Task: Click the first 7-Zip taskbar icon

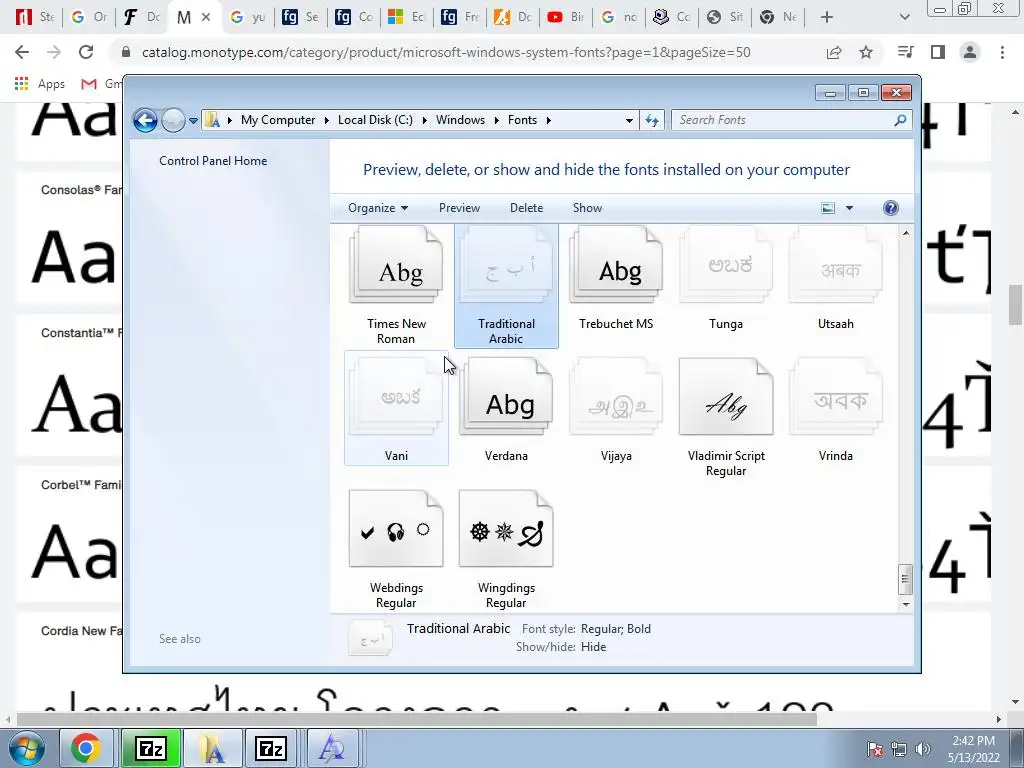Action: pyautogui.click(x=150, y=748)
